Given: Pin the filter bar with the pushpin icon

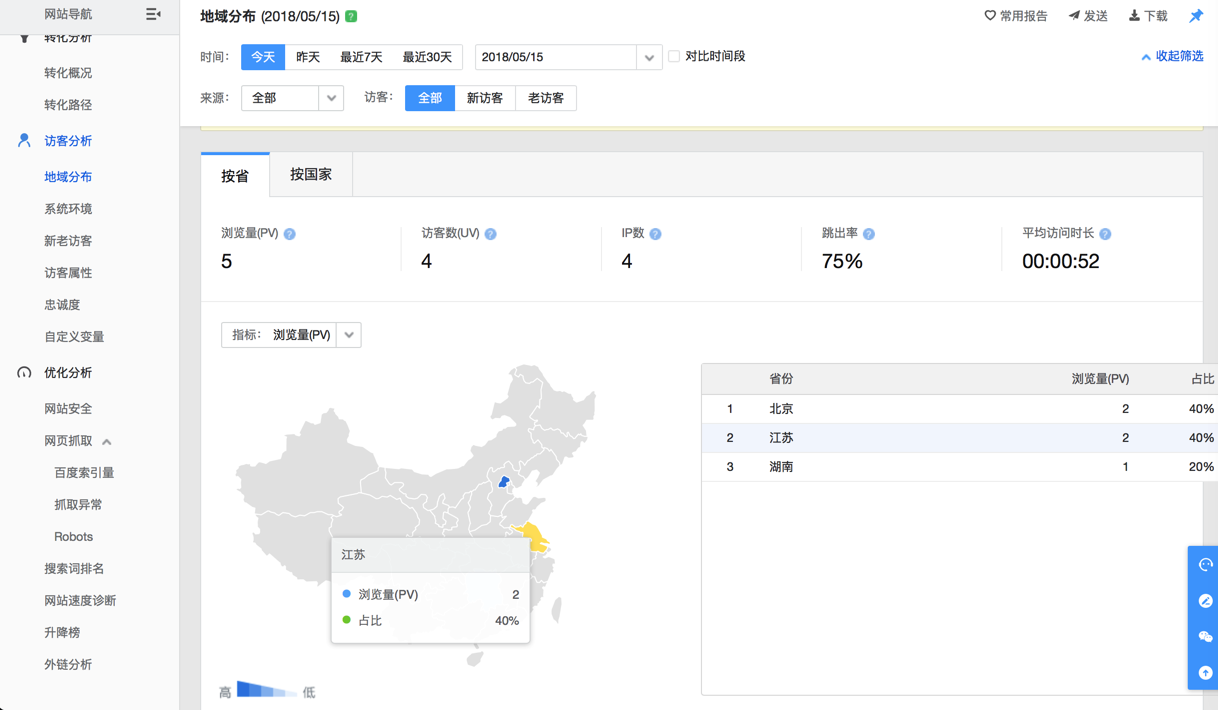Looking at the screenshot, I should (1196, 15).
